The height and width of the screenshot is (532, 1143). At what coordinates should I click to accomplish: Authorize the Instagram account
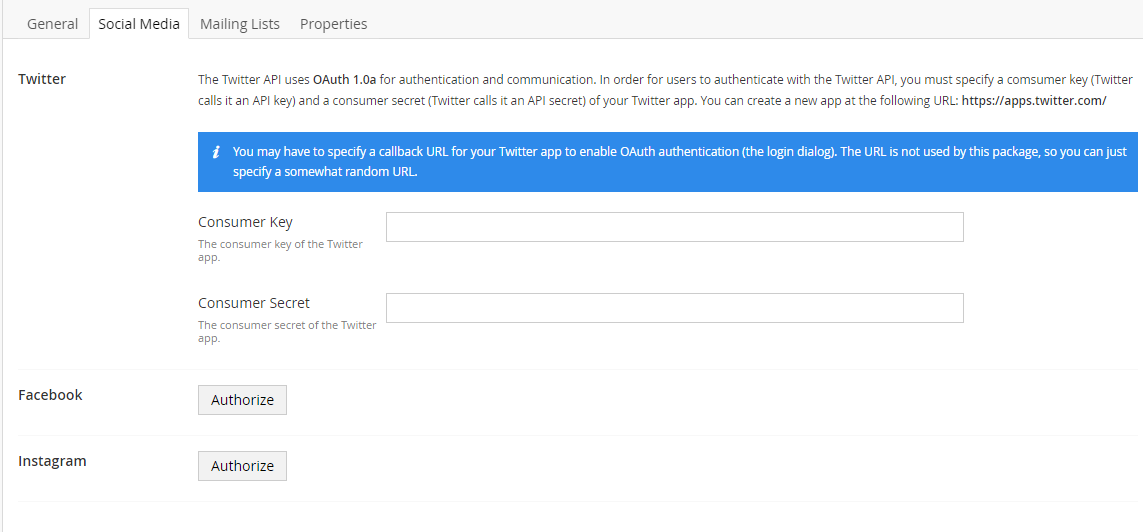pos(242,466)
